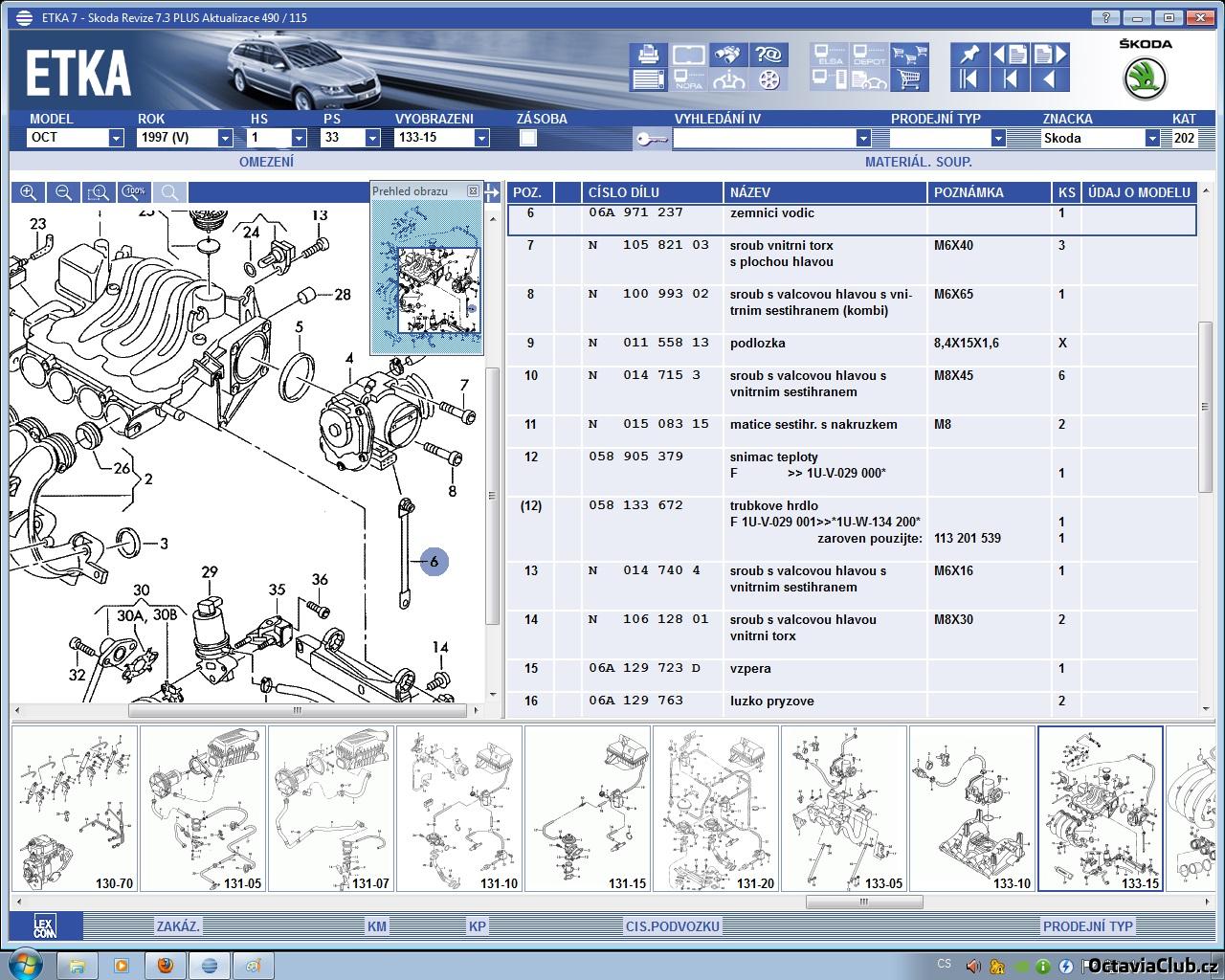The width and height of the screenshot is (1225, 980).
Task: Go to the next illustration page icon
Action: (1048, 55)
